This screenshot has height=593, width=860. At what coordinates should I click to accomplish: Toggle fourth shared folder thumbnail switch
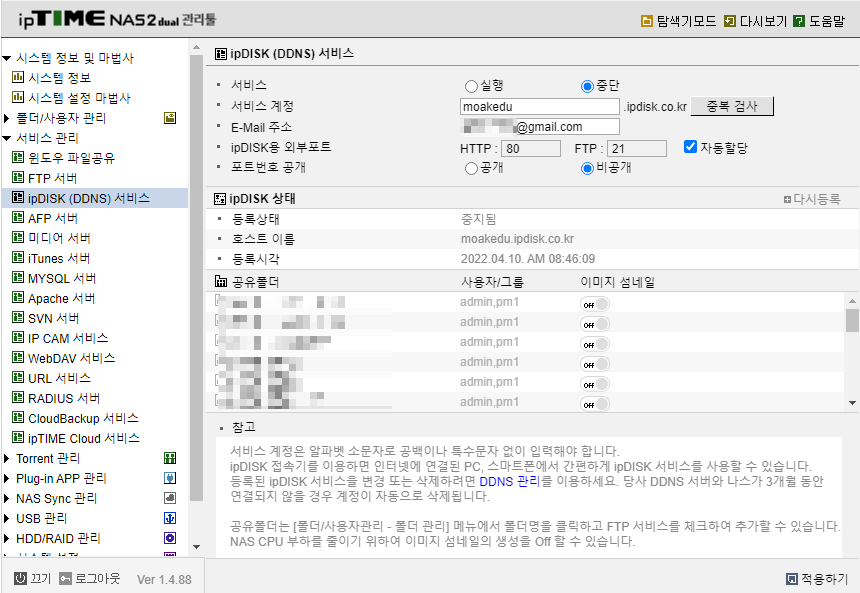(x=595, y=364)
